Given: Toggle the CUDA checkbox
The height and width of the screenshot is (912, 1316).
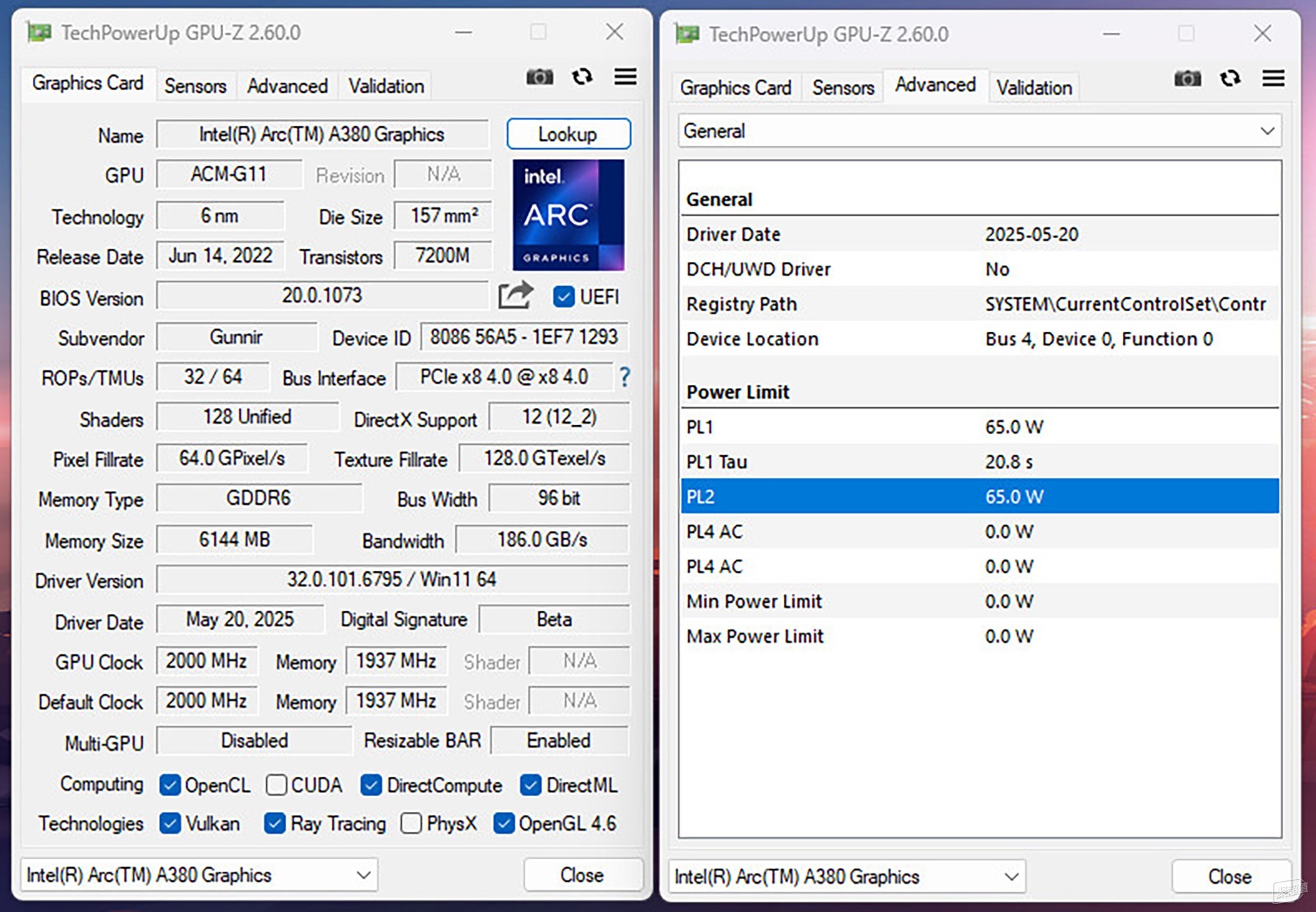Looking at the screenshot, I should [x=276, y=784].
